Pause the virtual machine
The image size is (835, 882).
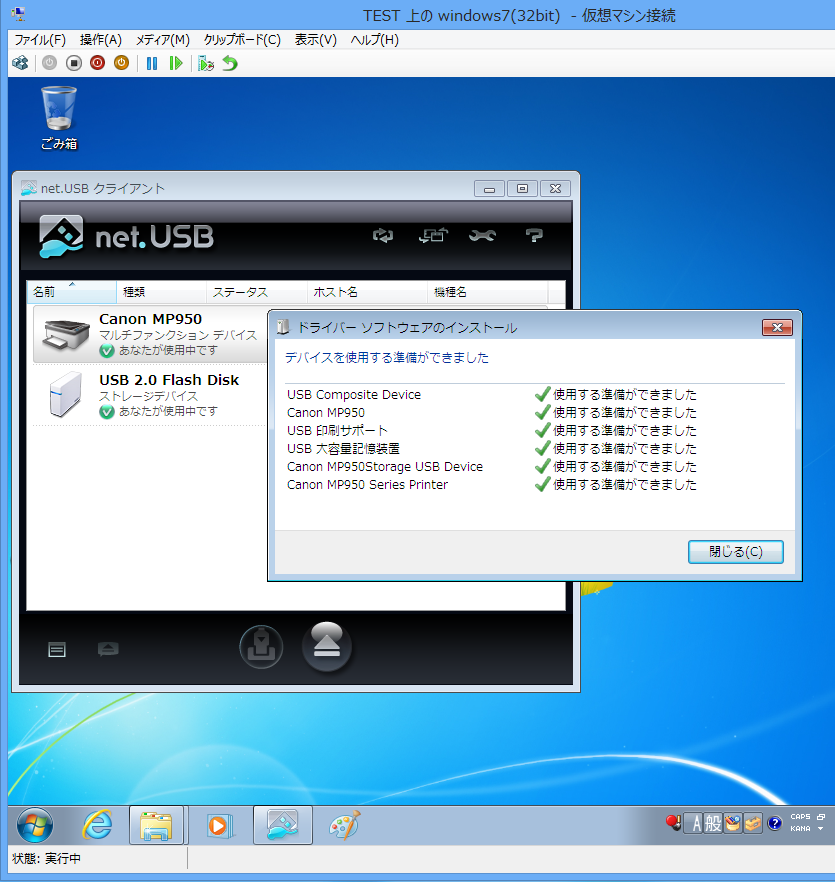click(152, 63)
